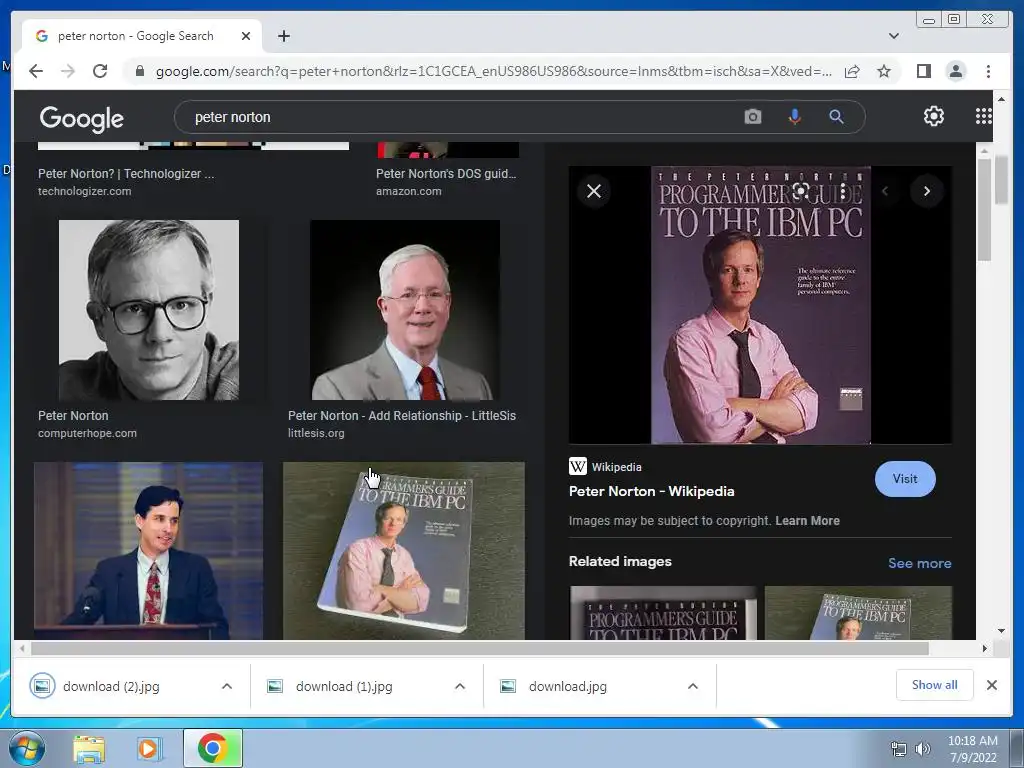Close the downloads bar

[x=991, y=685]
